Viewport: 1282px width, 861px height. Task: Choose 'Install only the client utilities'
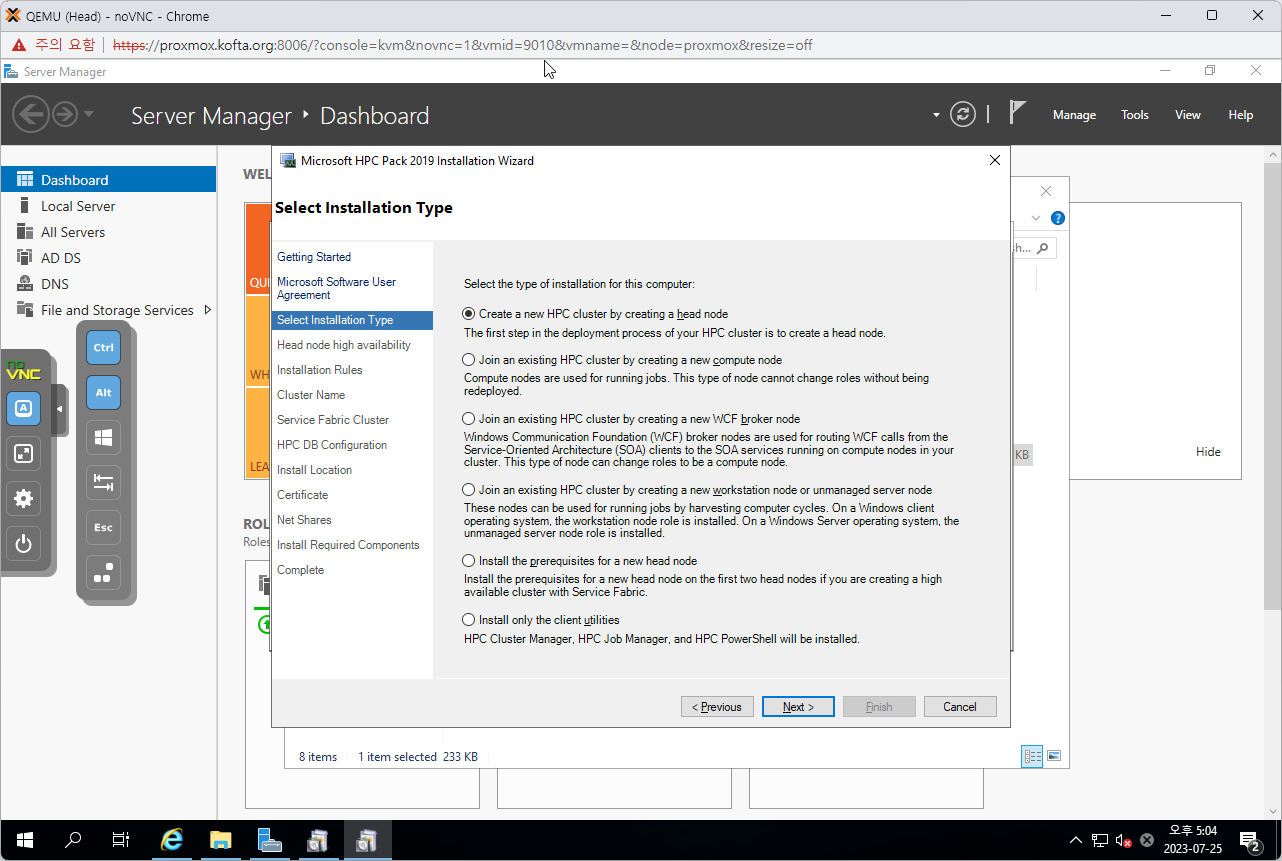[469, 620]
